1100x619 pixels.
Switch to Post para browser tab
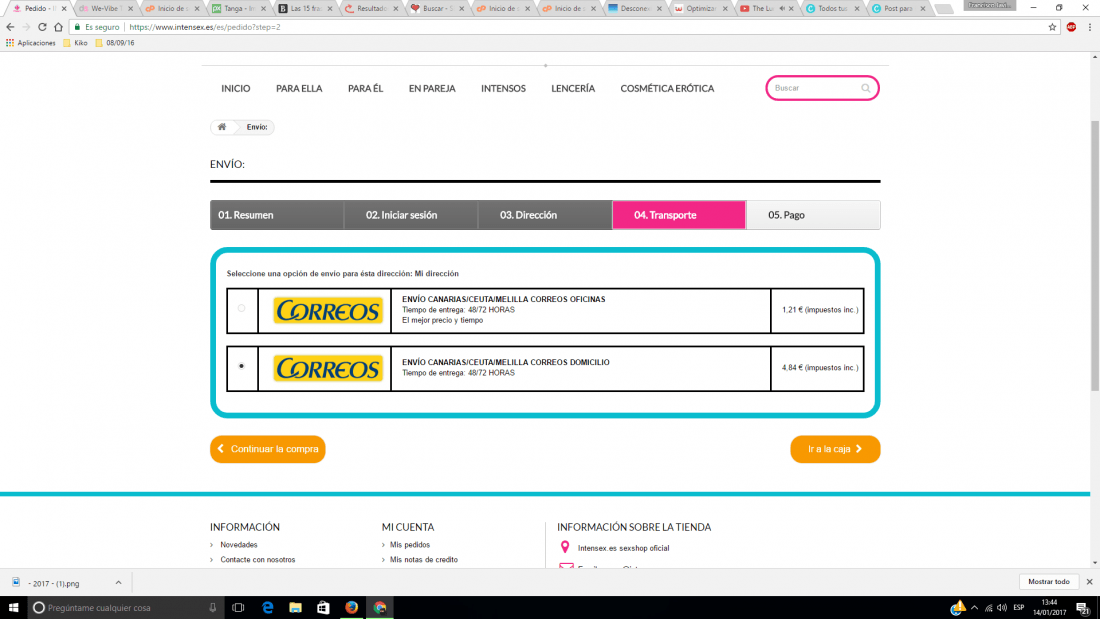coord(898,8)
